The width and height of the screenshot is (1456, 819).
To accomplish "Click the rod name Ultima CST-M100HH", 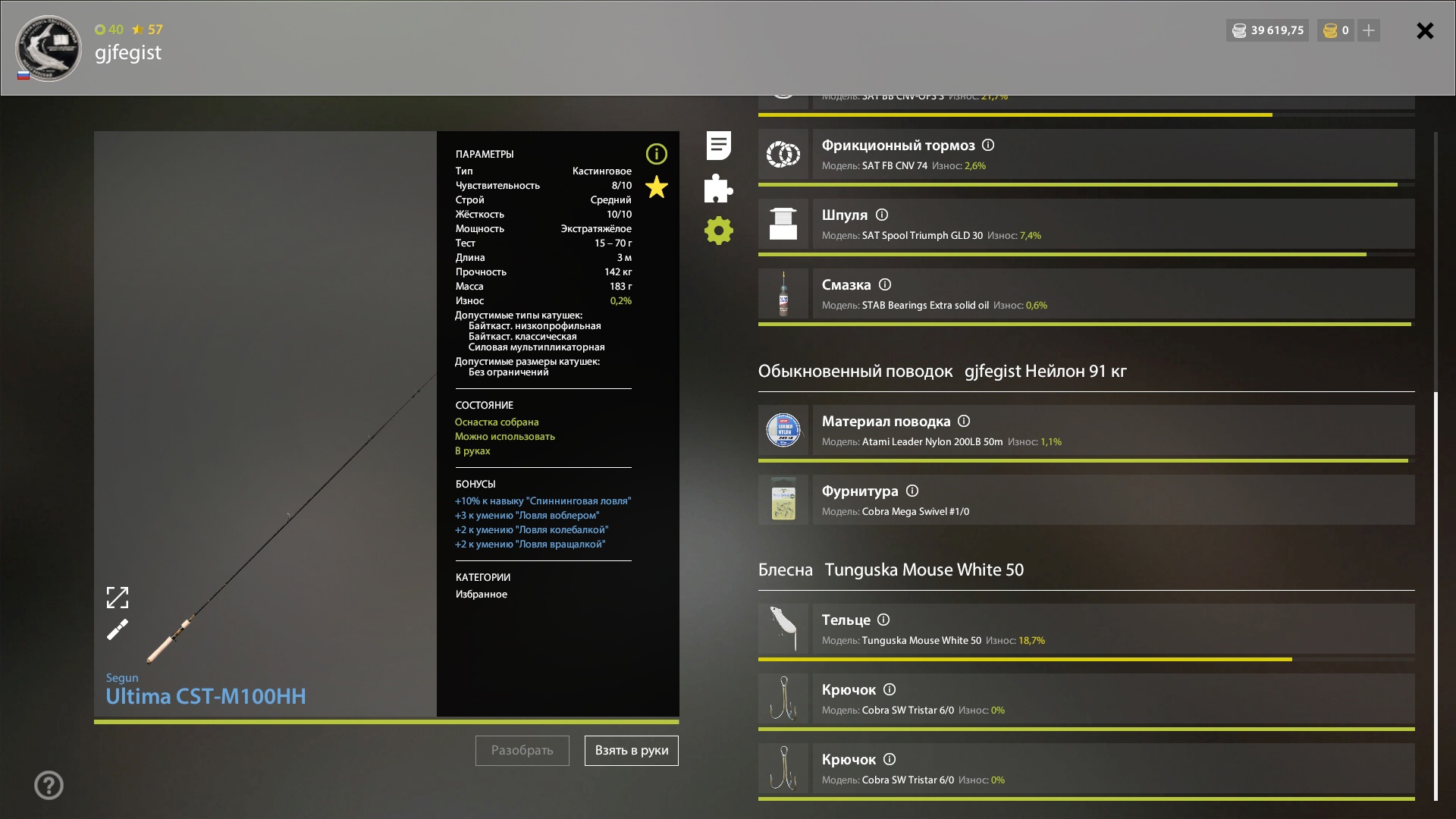I will (x=206, y=696).
